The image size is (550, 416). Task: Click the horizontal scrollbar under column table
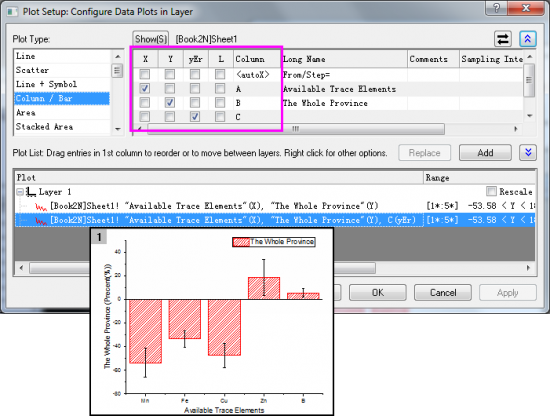[x=296, y=129]
